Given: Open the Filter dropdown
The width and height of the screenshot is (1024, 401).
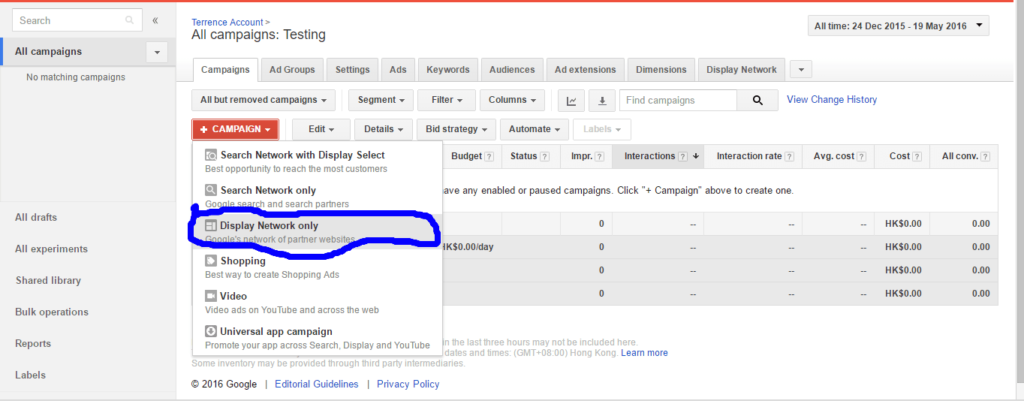Looking at the screenshot, I should 447,101.
